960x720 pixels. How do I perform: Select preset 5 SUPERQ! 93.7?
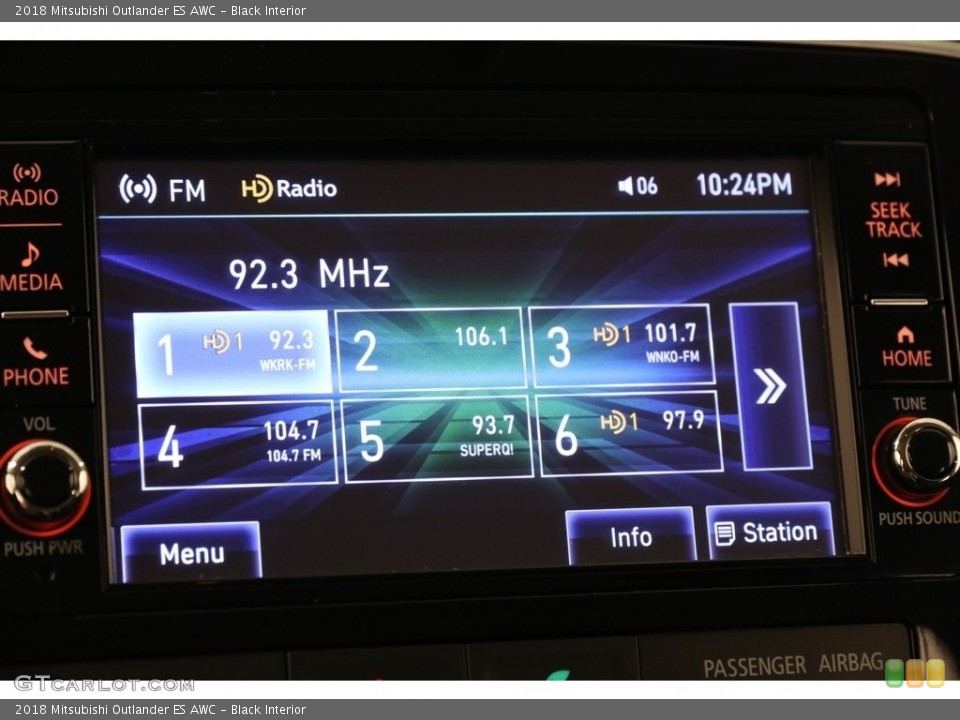pyautogui.click(x=437, y=440)
